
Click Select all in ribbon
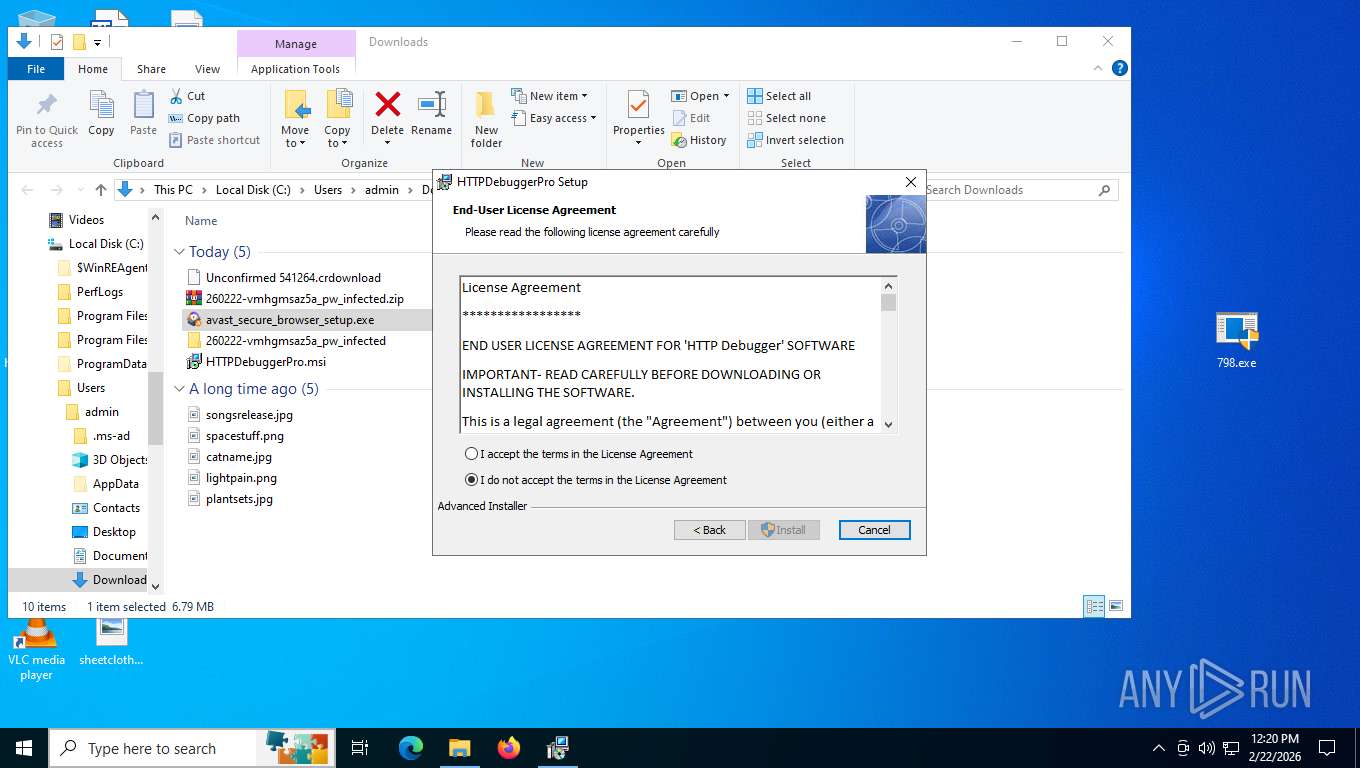pyautogui.click(x=779, y=96)
